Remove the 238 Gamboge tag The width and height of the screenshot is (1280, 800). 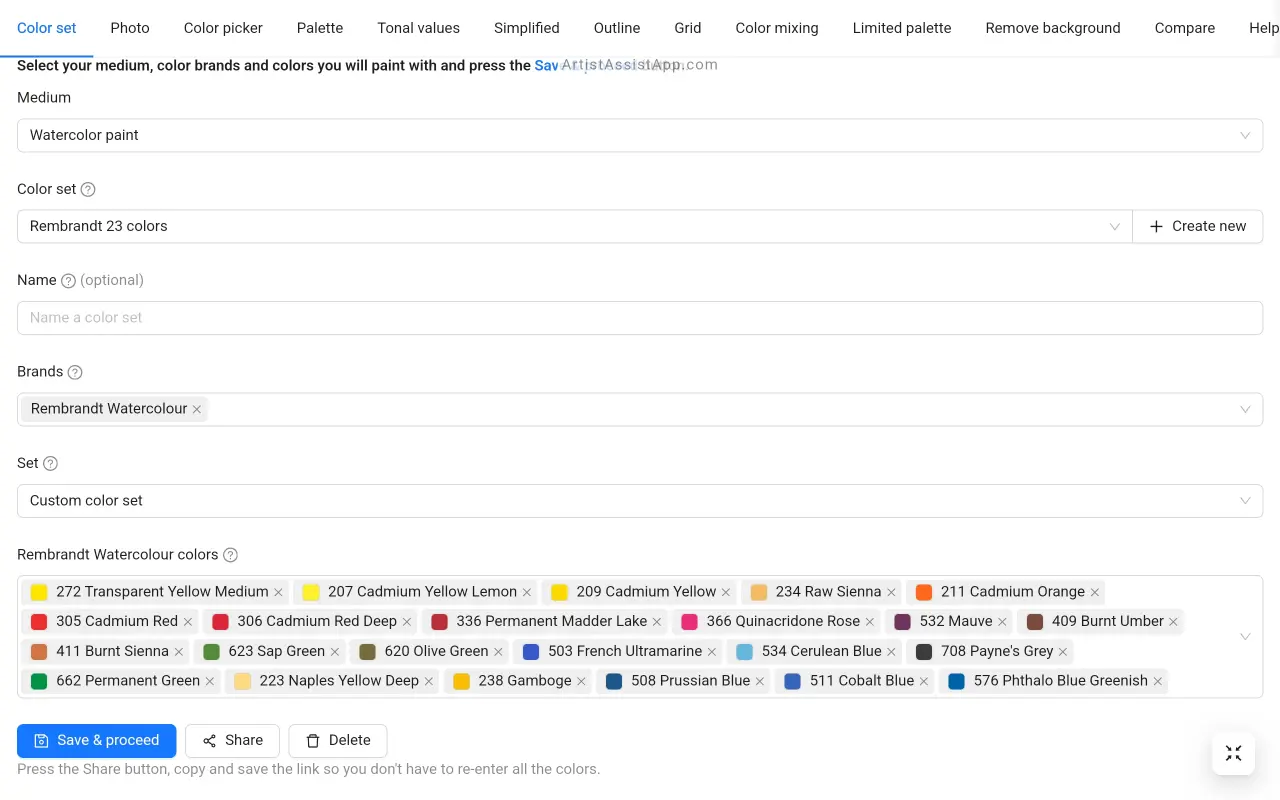pyautogui.click(x=581, y=681)
